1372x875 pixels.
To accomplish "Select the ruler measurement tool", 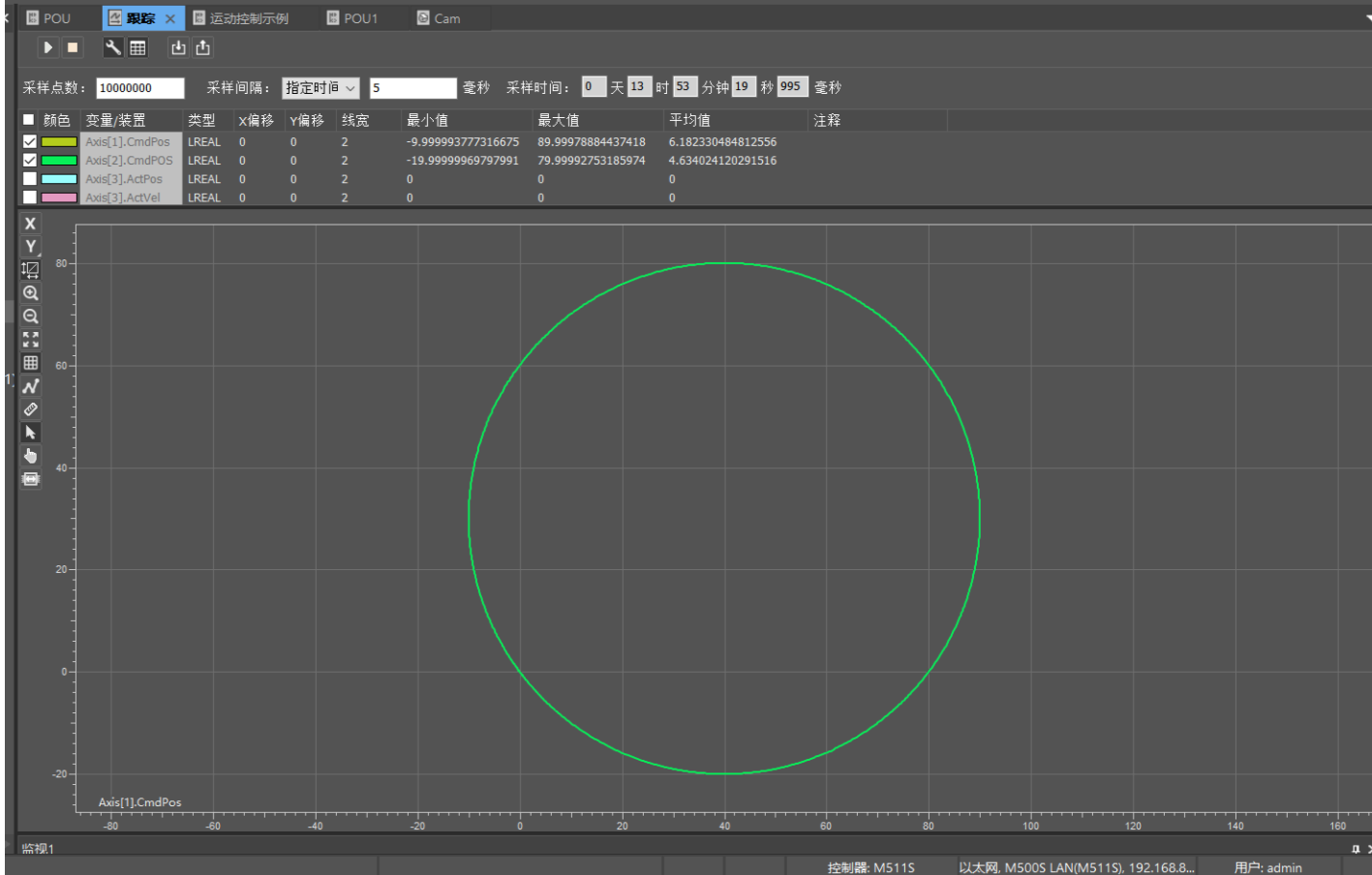I will [30, 409].
